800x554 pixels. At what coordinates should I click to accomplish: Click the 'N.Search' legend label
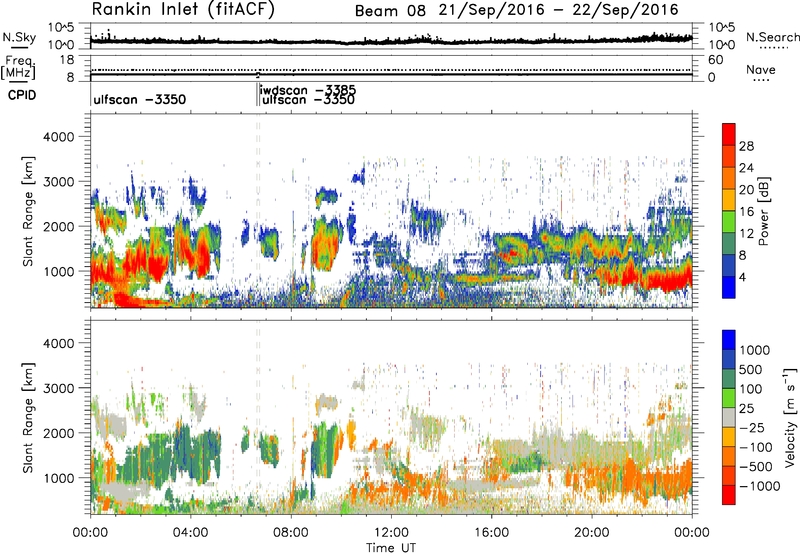point(772,37)
